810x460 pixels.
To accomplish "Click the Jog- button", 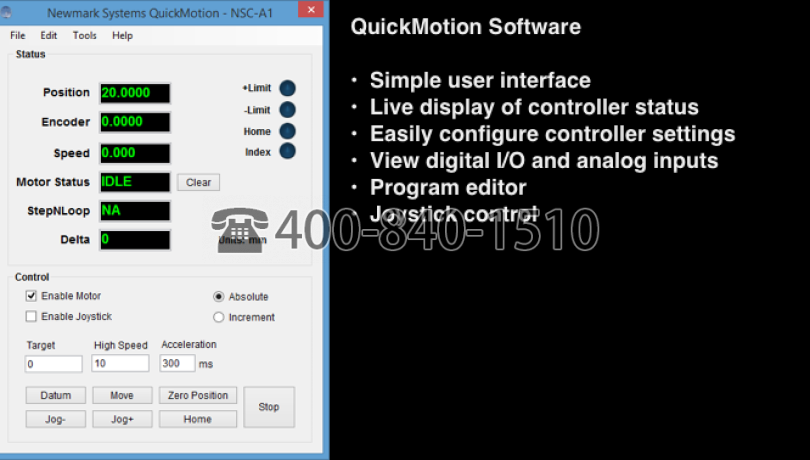I will [x=56, y=419].
